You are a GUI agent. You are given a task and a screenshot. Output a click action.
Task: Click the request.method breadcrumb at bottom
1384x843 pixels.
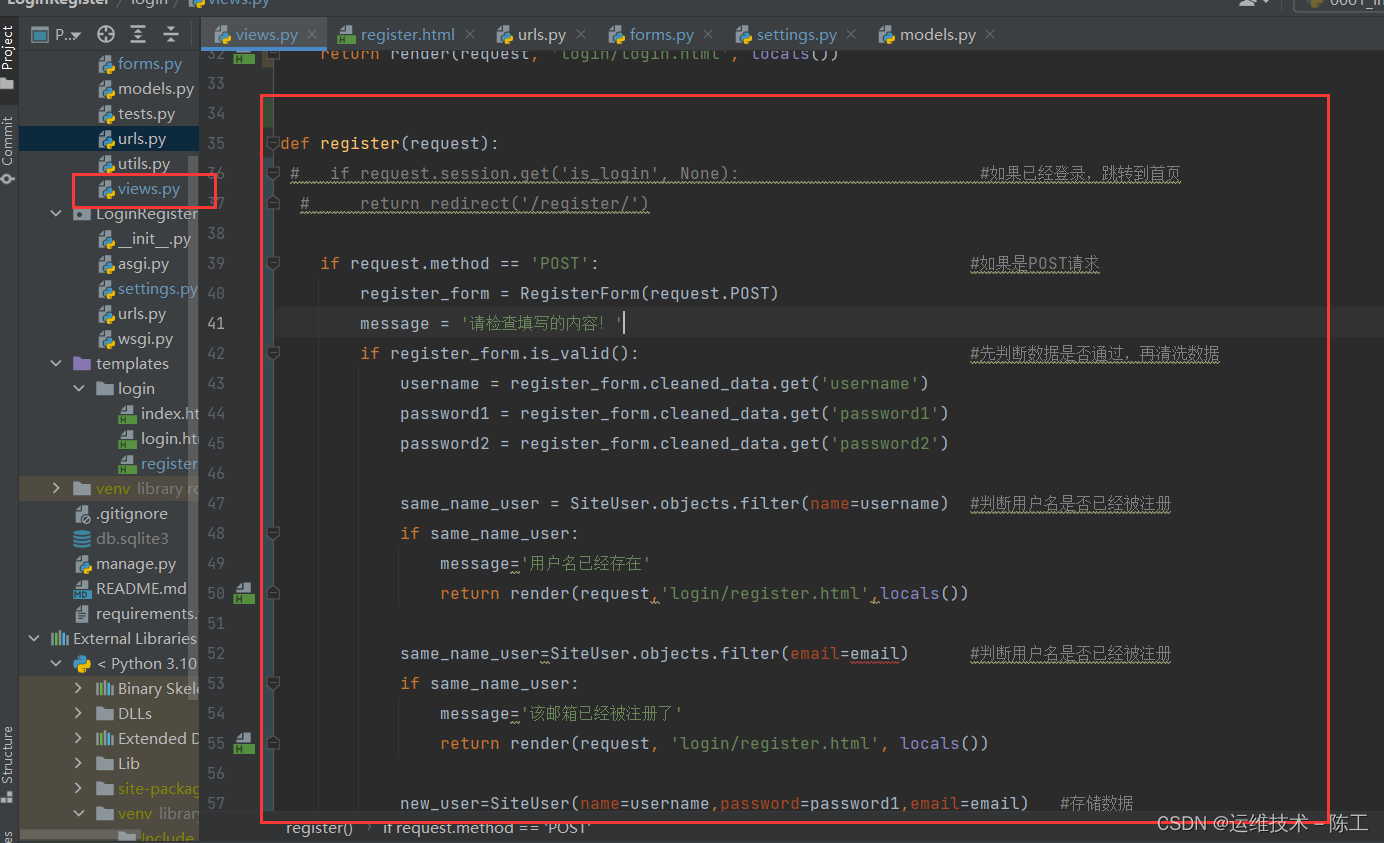point(487,829)
